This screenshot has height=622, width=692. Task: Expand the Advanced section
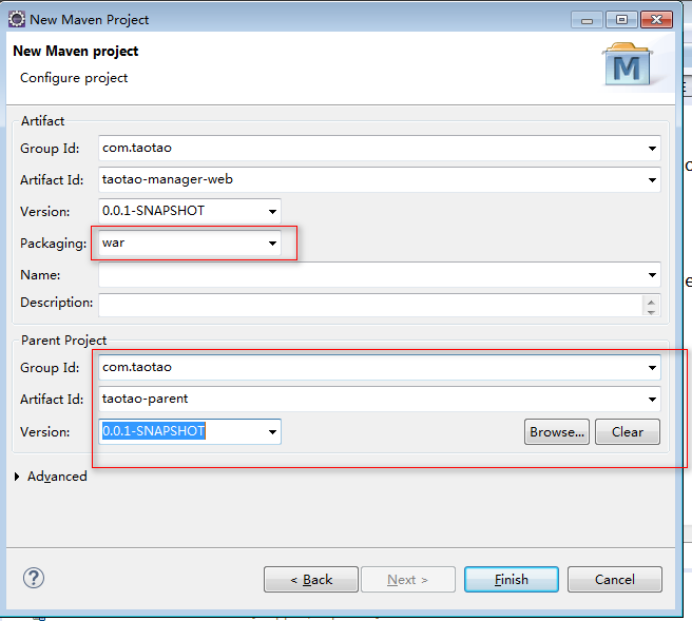click(17, 476)
